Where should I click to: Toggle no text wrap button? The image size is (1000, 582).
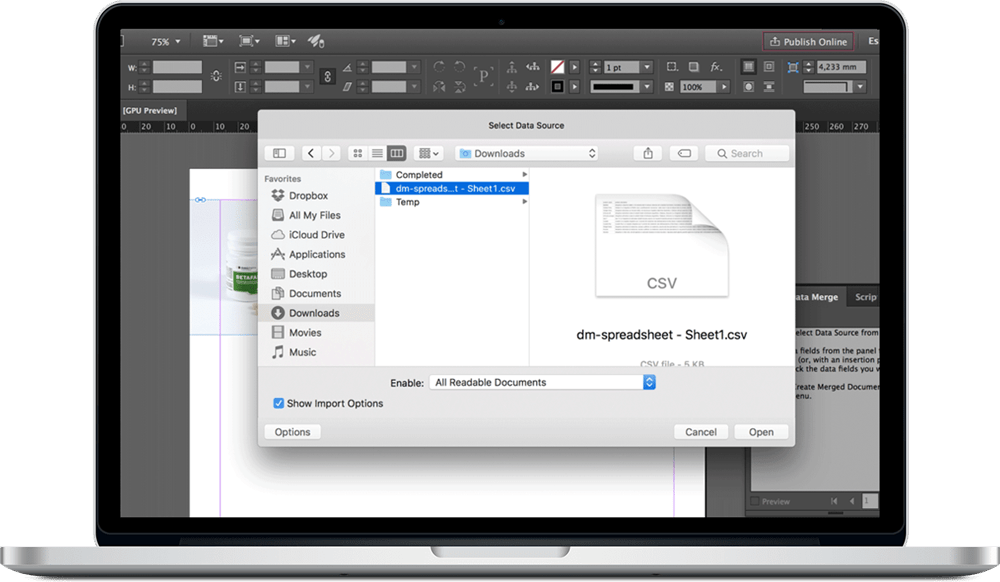pyautogui.click(x=749, y=67)
